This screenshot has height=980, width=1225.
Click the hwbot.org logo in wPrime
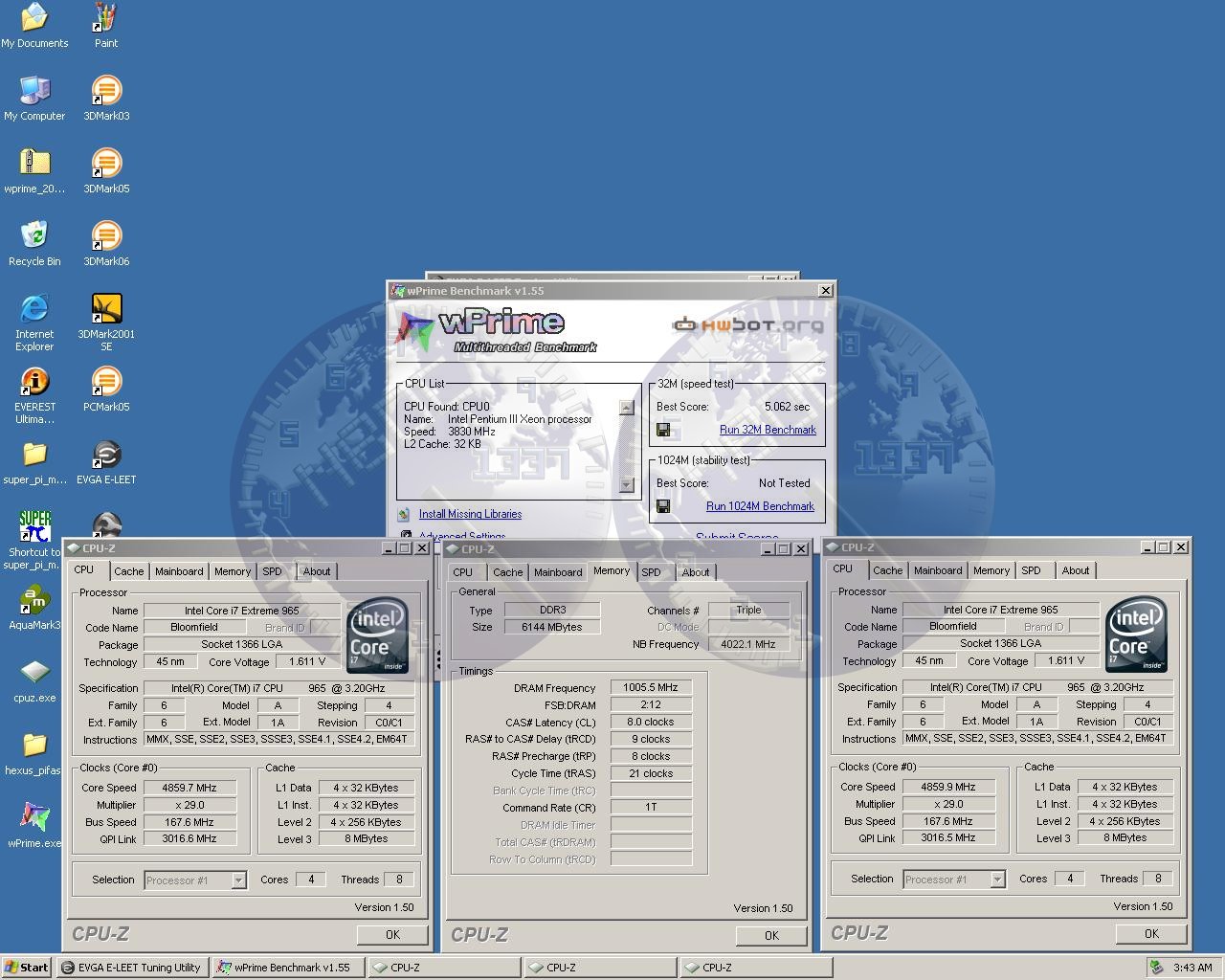point(747,325)
